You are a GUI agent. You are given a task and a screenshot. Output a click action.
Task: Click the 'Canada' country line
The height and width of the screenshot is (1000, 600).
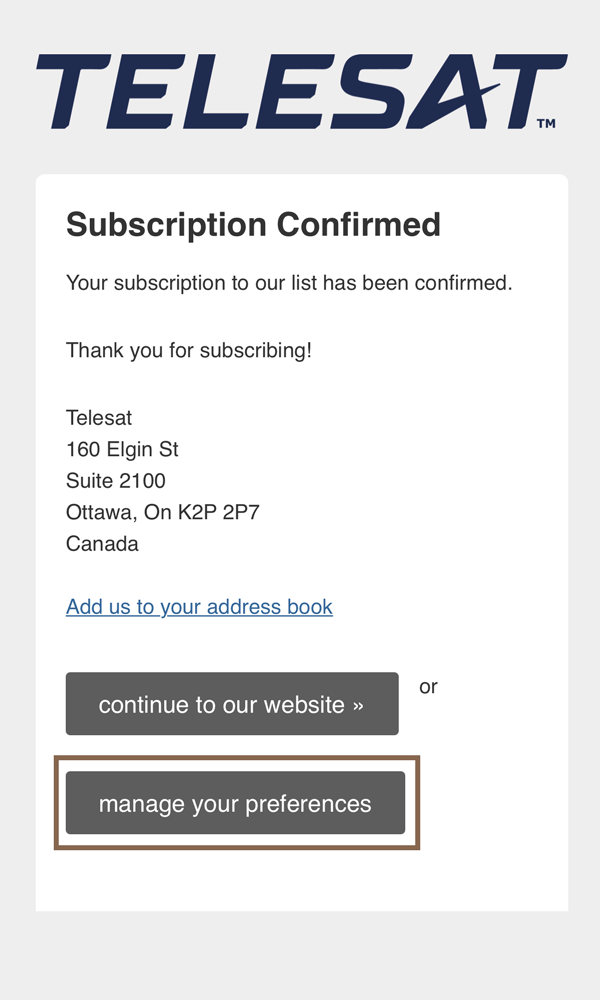point(102,544)
